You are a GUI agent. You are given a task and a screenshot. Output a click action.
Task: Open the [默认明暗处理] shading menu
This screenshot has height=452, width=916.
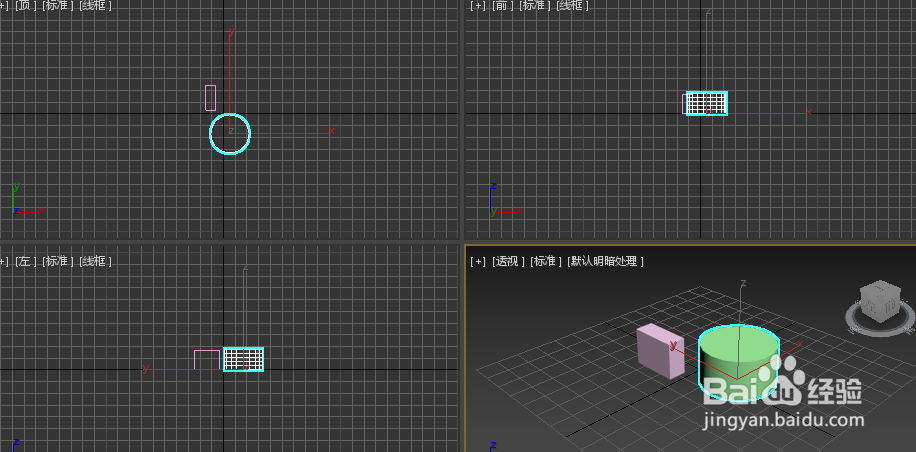pyautogui.click(x=605, y=261)
